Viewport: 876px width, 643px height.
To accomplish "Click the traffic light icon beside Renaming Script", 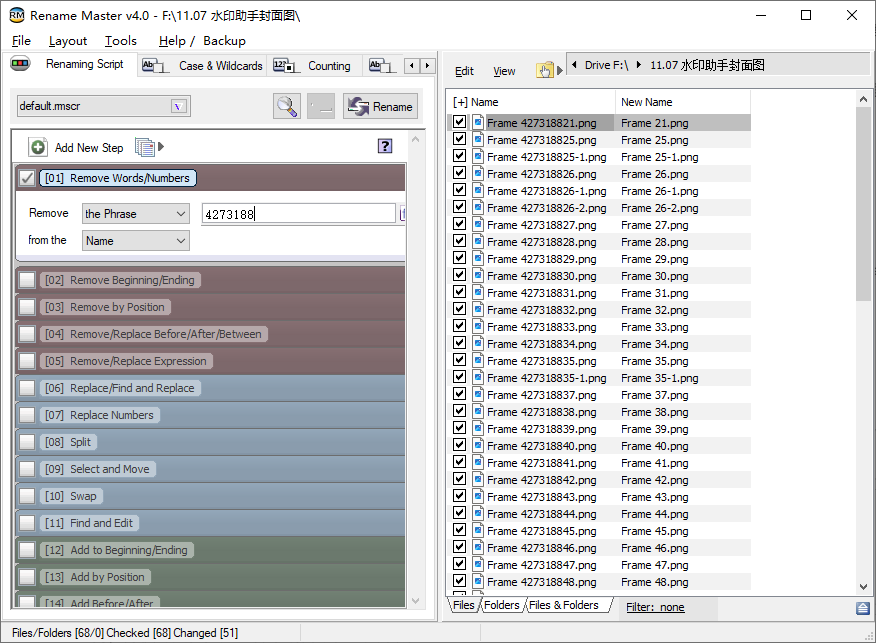I will click(x=21, y=65).
